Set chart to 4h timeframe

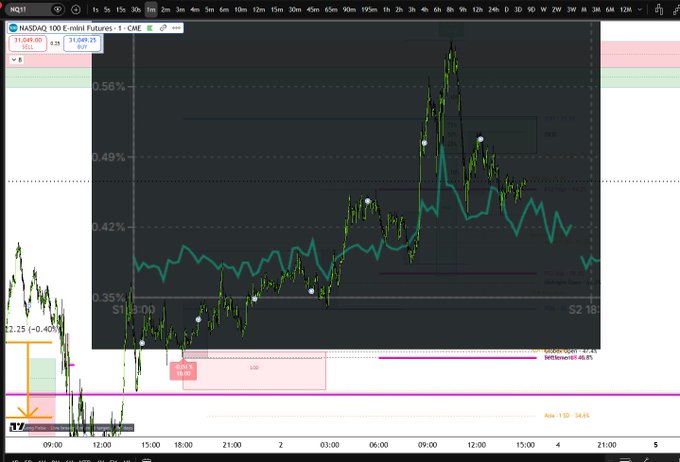pyautogui.click(x=425, y=9)
